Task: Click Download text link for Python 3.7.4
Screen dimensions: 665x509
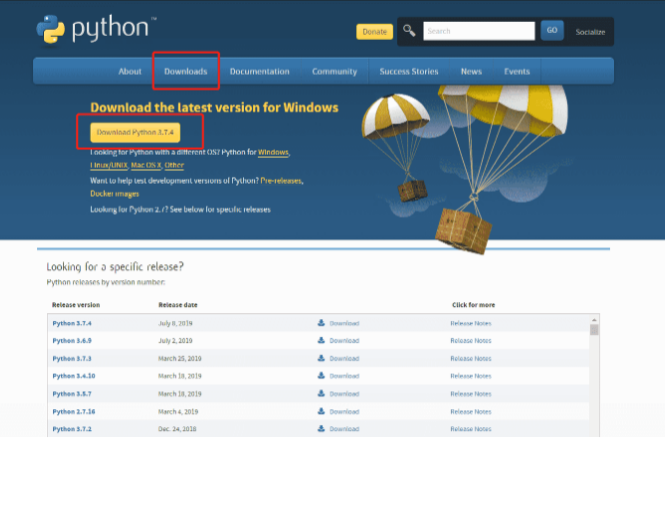Action: (344, 323)
